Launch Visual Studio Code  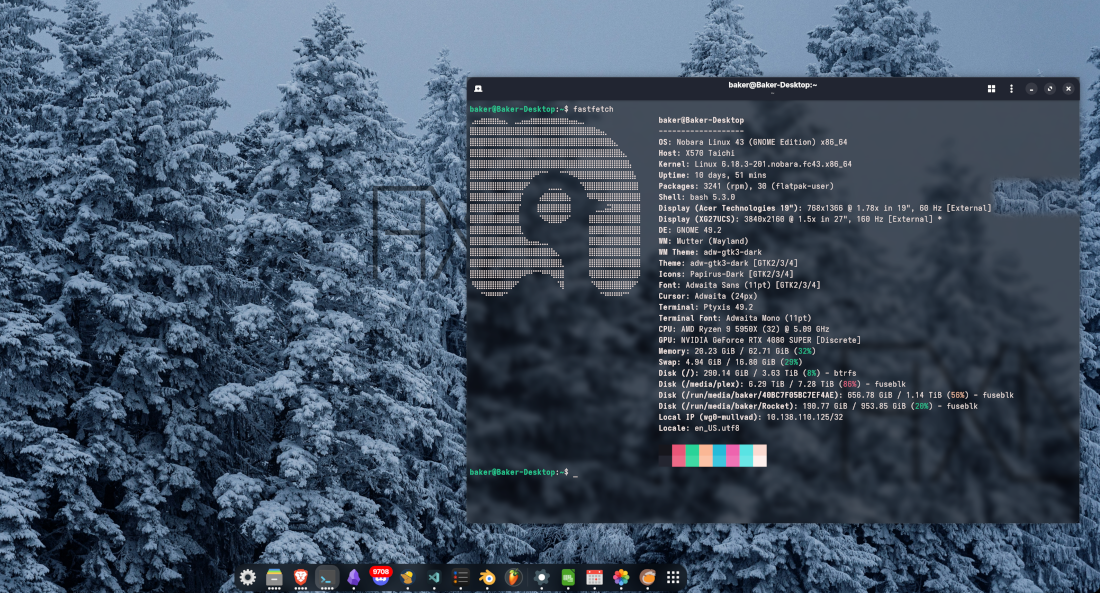434,577
